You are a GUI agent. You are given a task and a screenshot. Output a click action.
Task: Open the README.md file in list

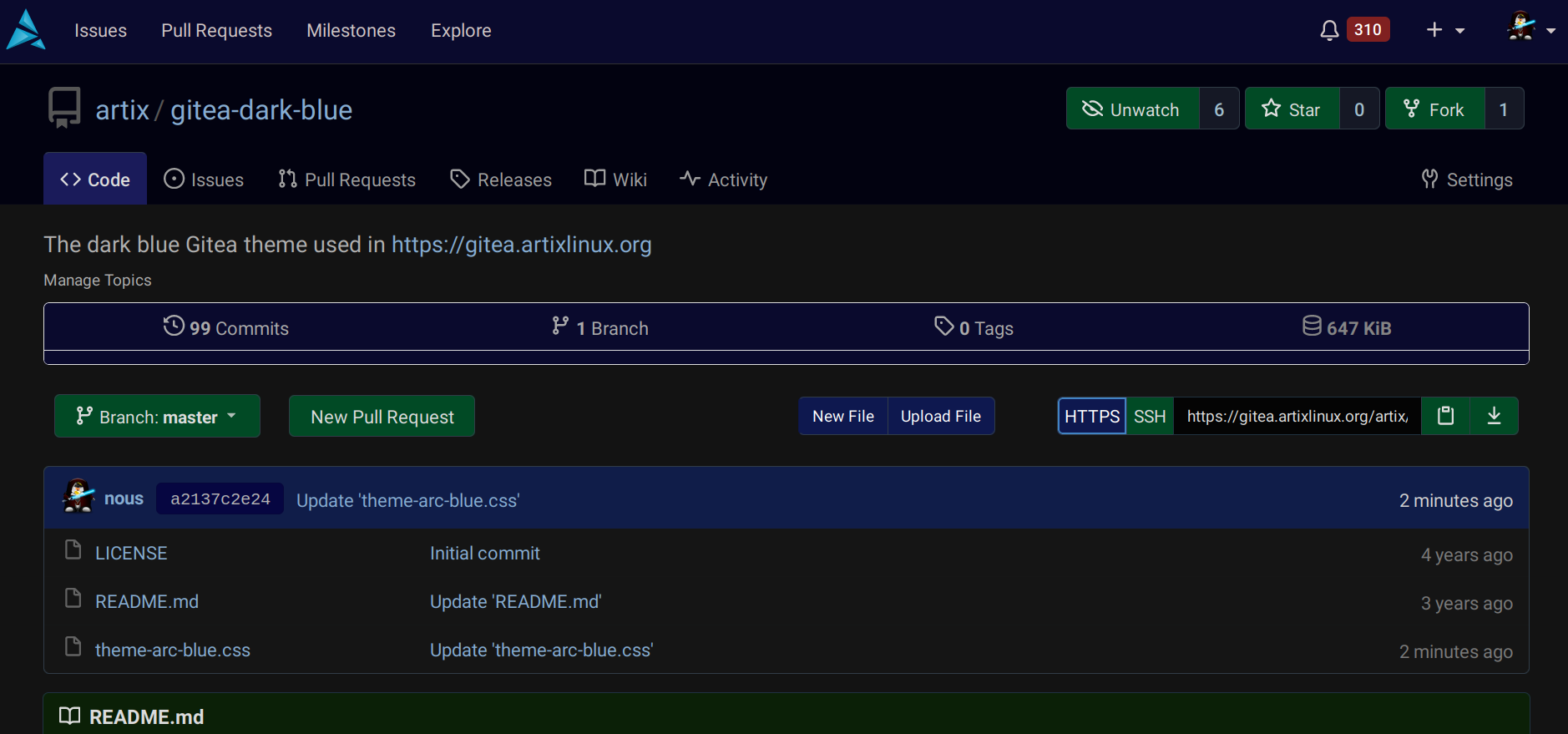point(147,601)
